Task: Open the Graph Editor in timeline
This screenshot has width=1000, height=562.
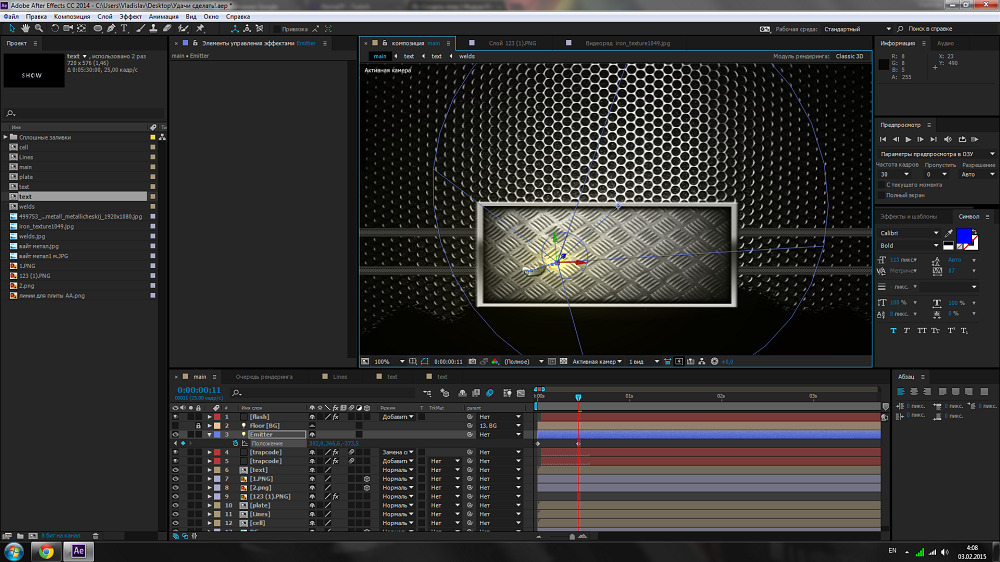Action: coord(521,393)
